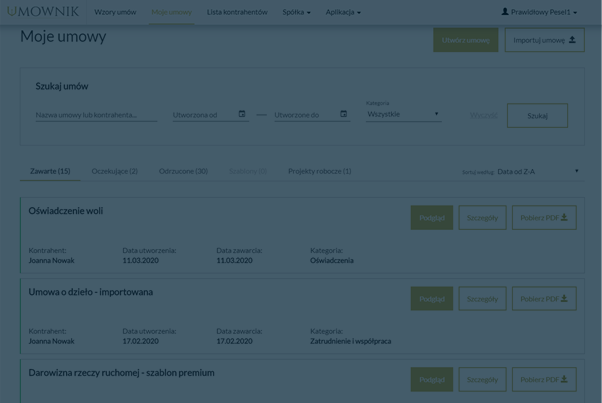Expand the Spółka dropdown menu
The image size is (602, 403).
(296, 12)
